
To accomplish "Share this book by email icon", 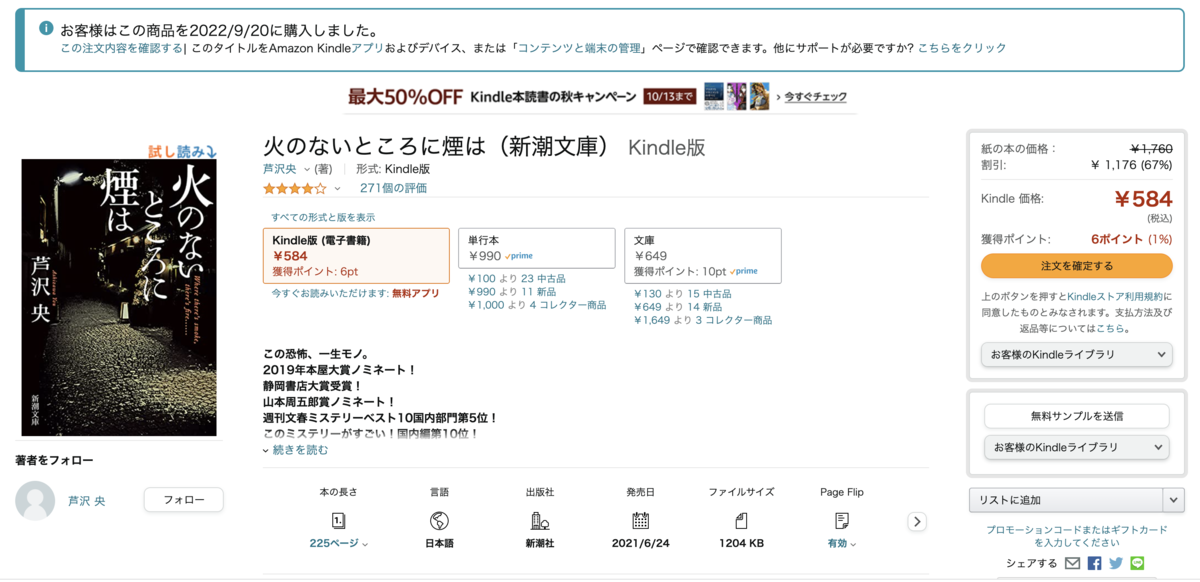I will click(1073, 564).
